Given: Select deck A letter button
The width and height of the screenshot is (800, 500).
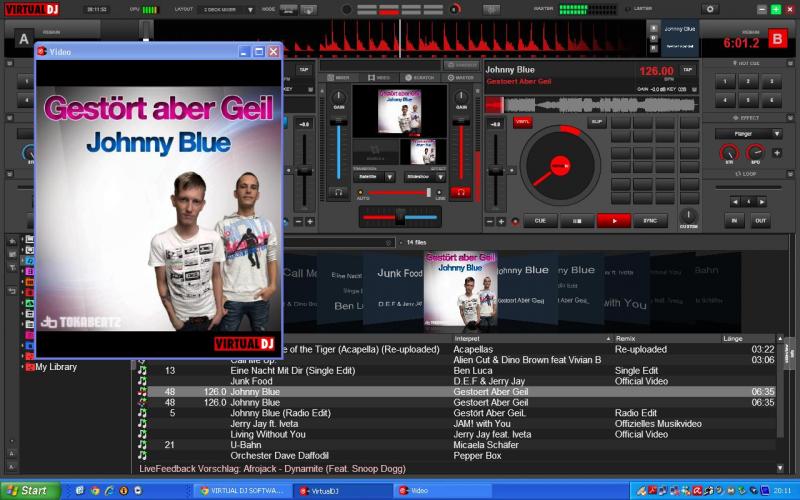Looking at the screenshot, I should coord(23,39).
